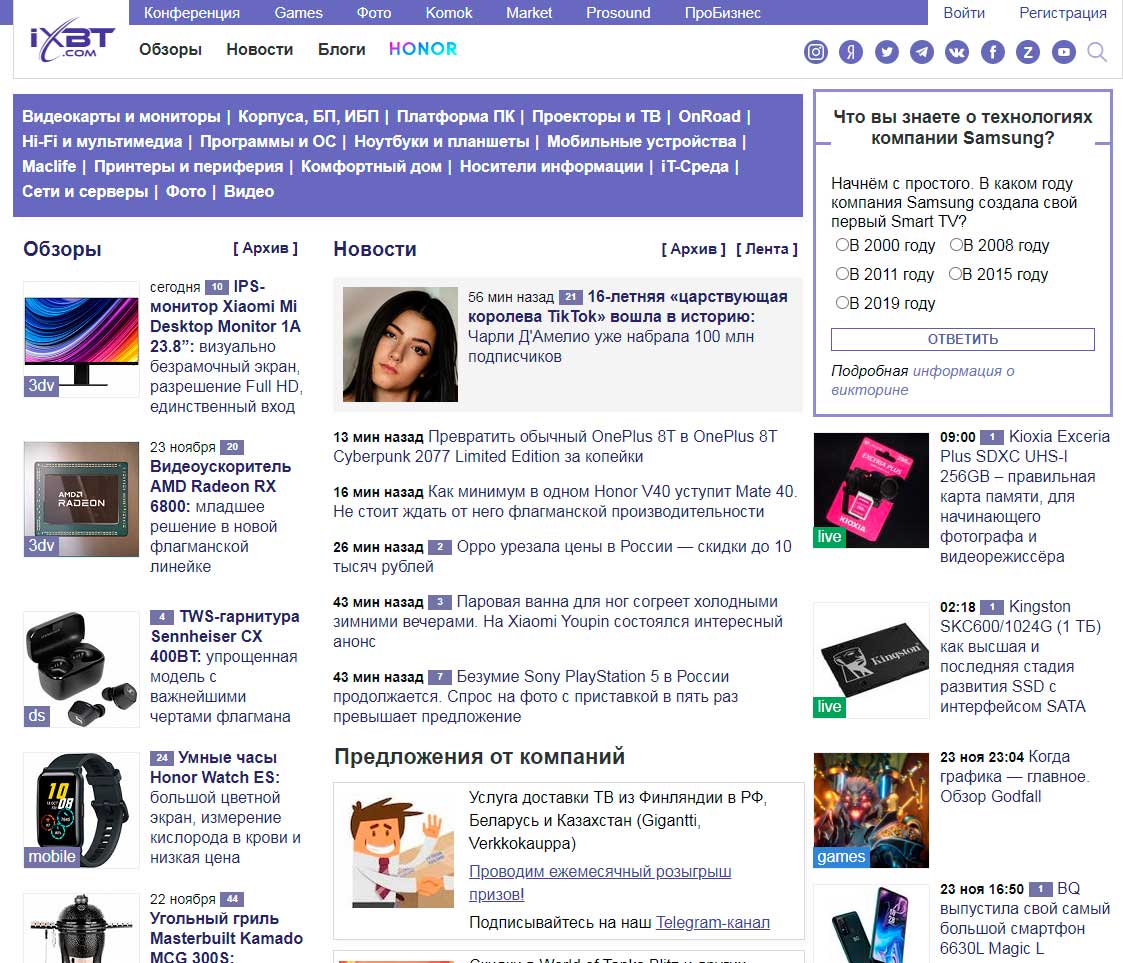
Task: Click the Войти login link
Action: coord(964,13)
